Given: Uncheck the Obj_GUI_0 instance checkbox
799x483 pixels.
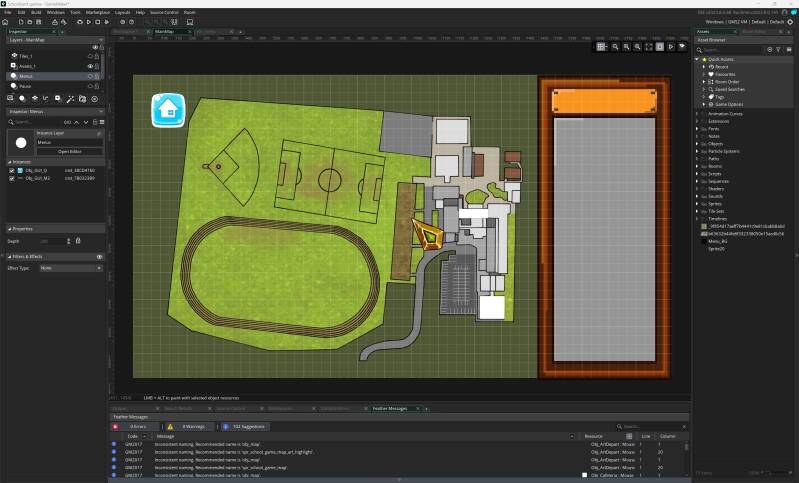Looking at the screenshot, I should tap(12, 170).
